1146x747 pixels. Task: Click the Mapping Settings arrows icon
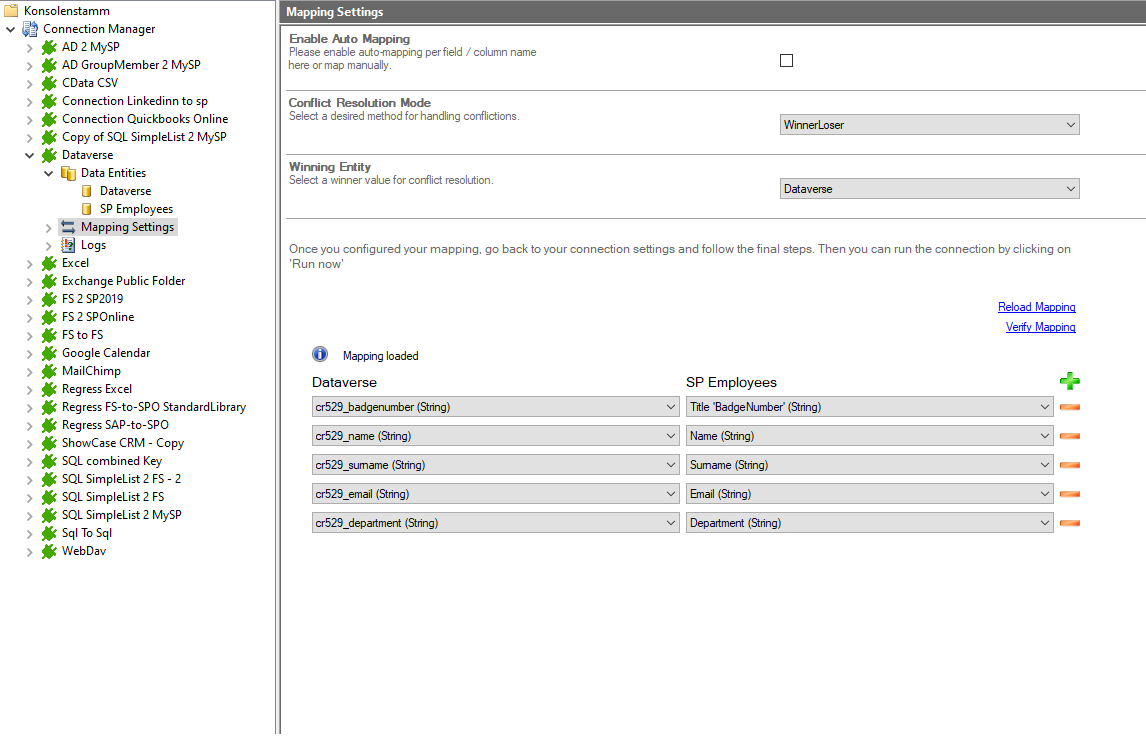coord(68,227)
